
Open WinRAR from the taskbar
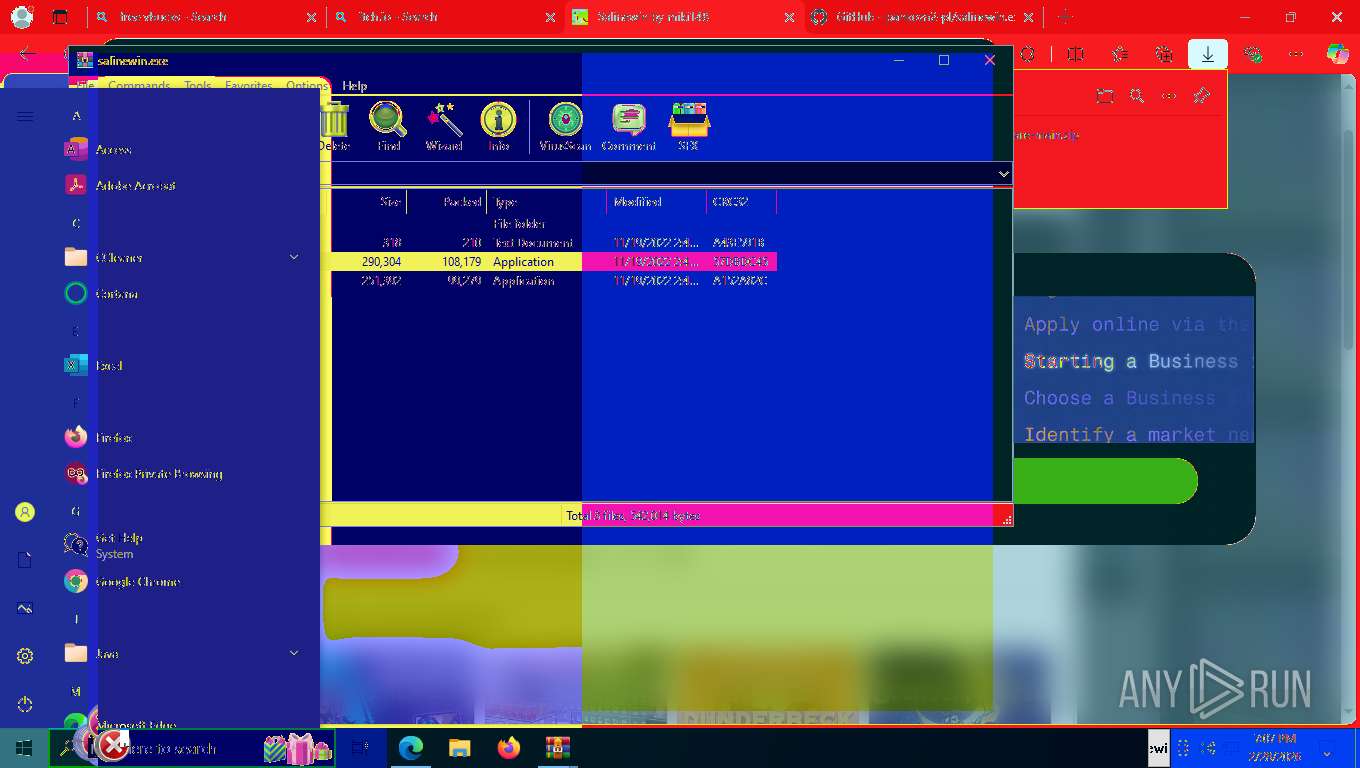click(x=557, y=748)
